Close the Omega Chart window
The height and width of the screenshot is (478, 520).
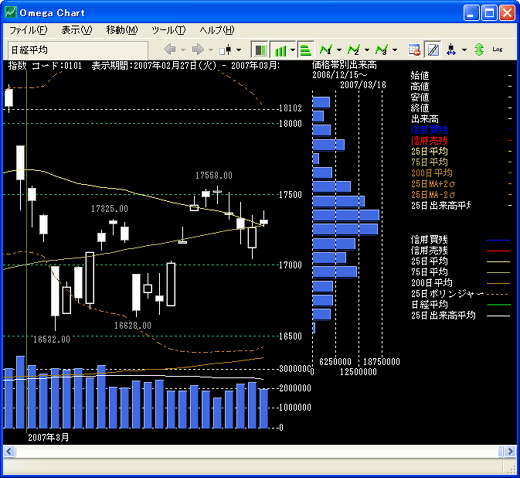(507, 13)
